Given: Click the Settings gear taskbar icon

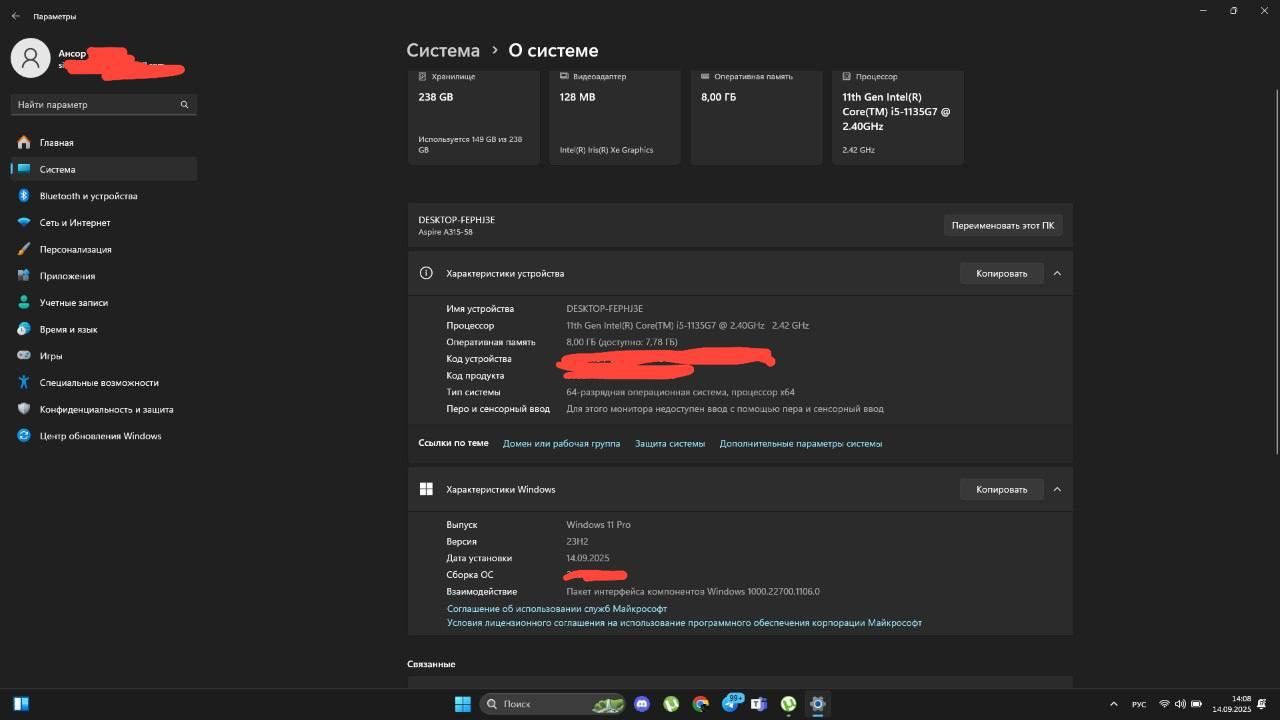Looking at the screenshot, I should coord(818,704).
